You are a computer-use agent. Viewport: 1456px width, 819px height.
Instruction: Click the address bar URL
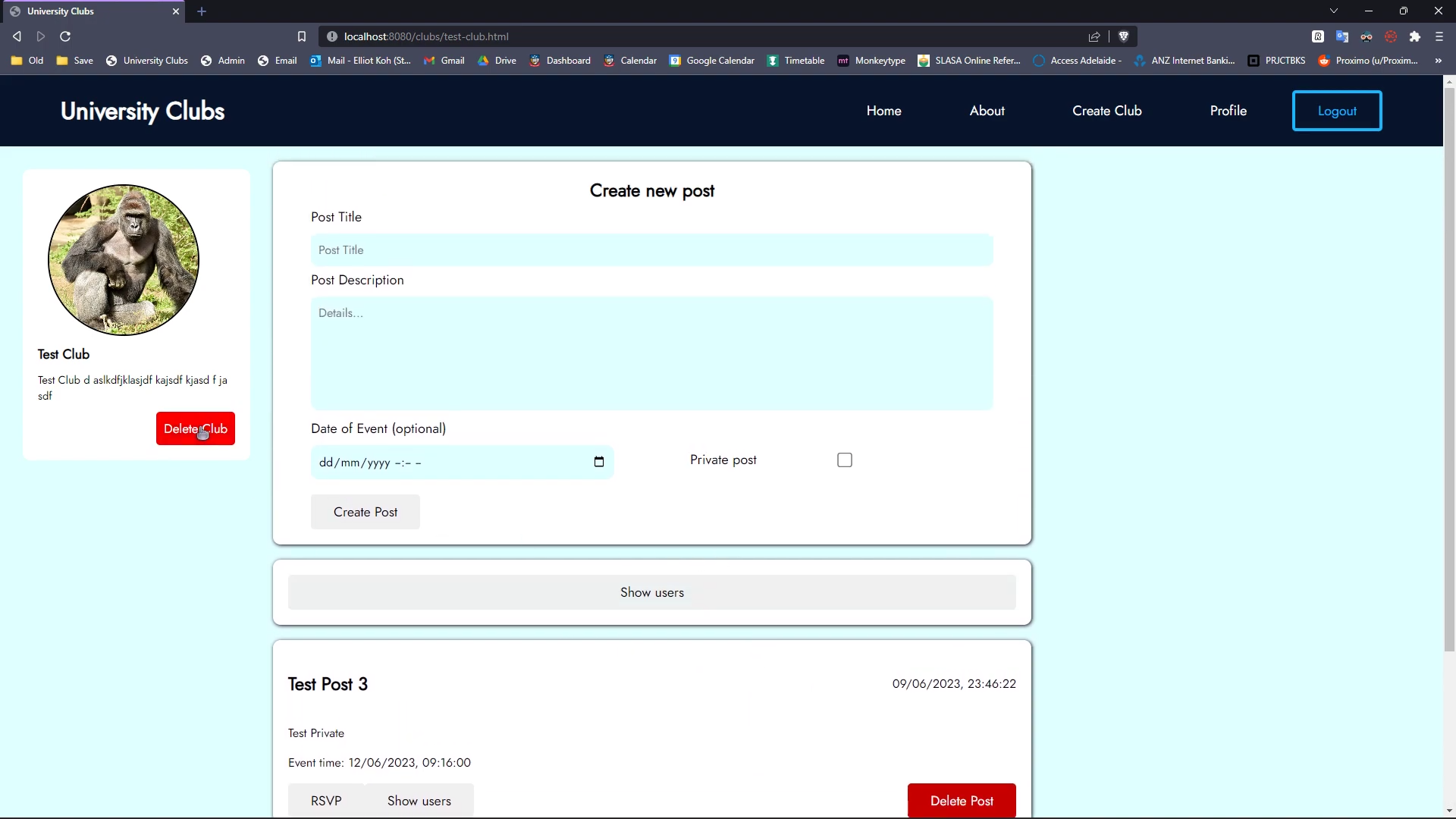(x=426, y=36)
